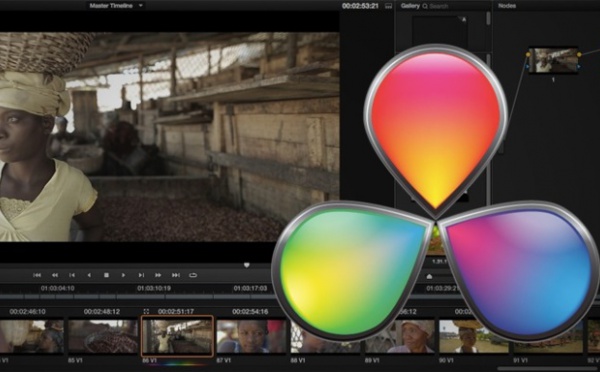Viewport: 600px width, 372px height.
Task: Open the Master Timeline dropdown
Action: point(116,6)
